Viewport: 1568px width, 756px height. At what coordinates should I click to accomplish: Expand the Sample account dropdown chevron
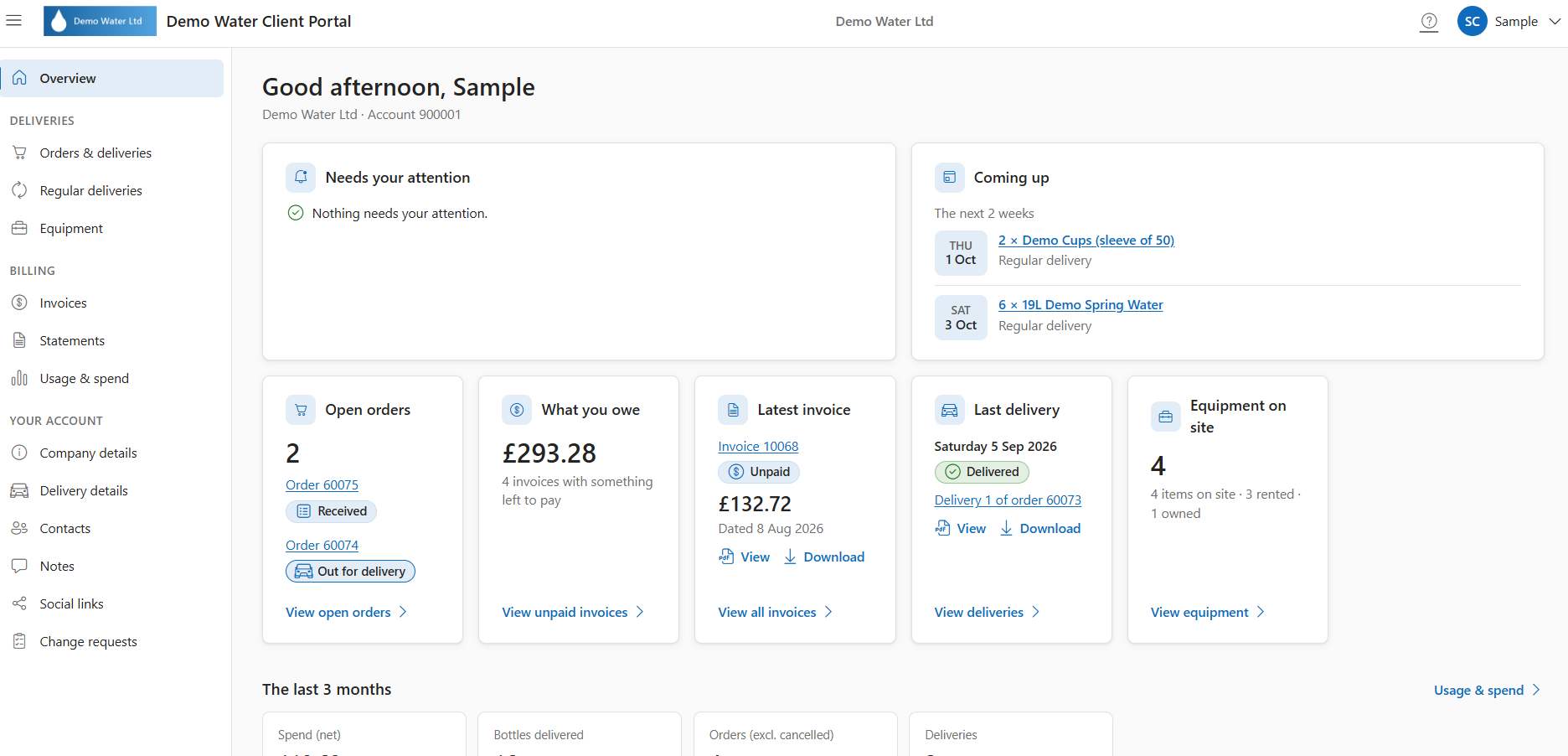1555,22
